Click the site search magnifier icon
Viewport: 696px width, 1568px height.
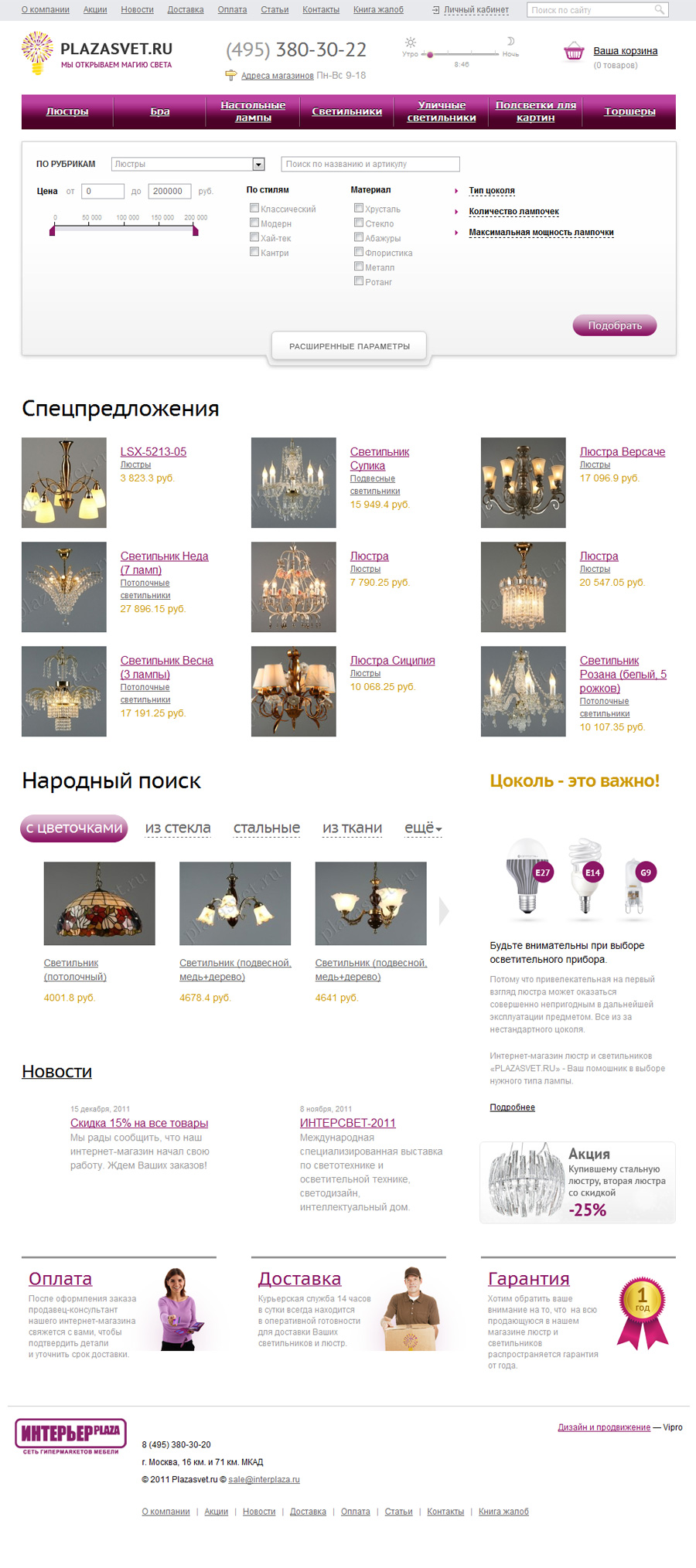pos(659,10)
